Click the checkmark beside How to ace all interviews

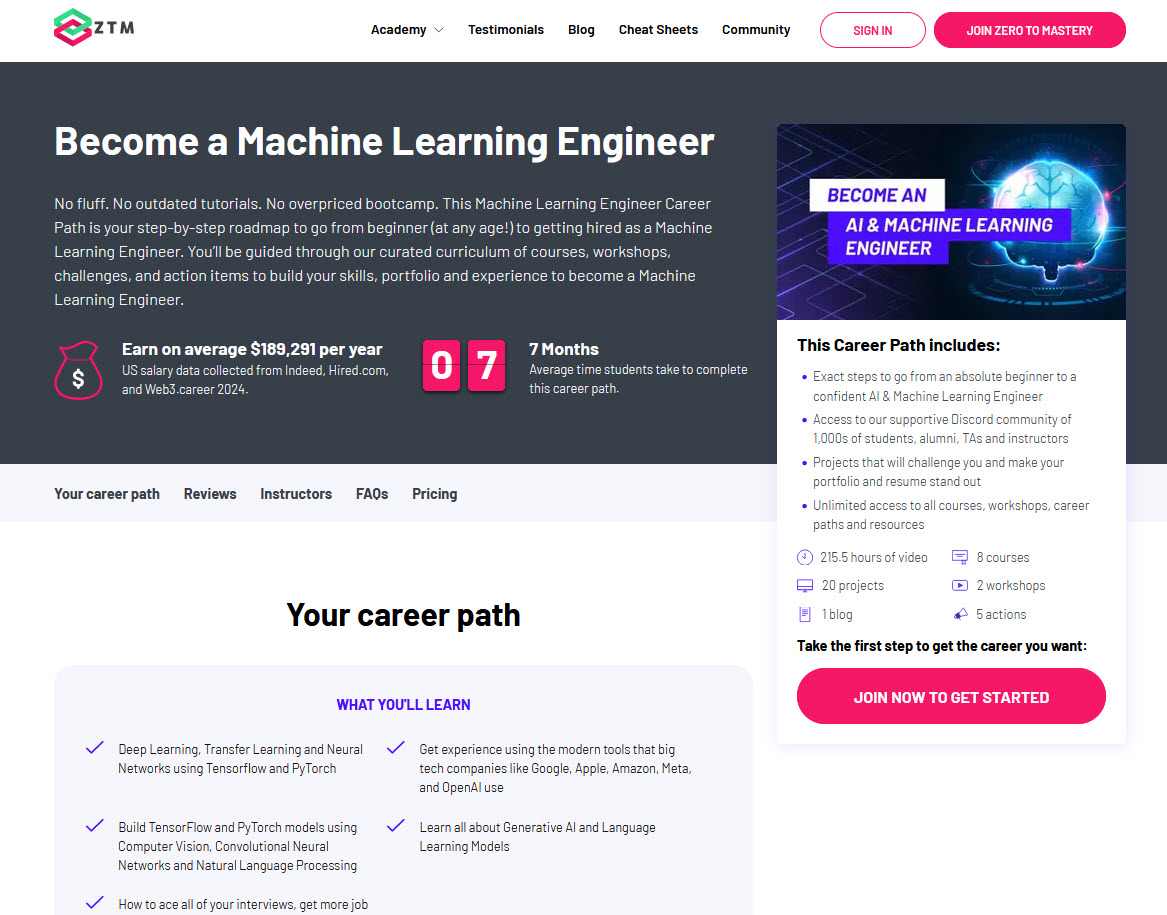pyautogui.click(x=95, y=903)
